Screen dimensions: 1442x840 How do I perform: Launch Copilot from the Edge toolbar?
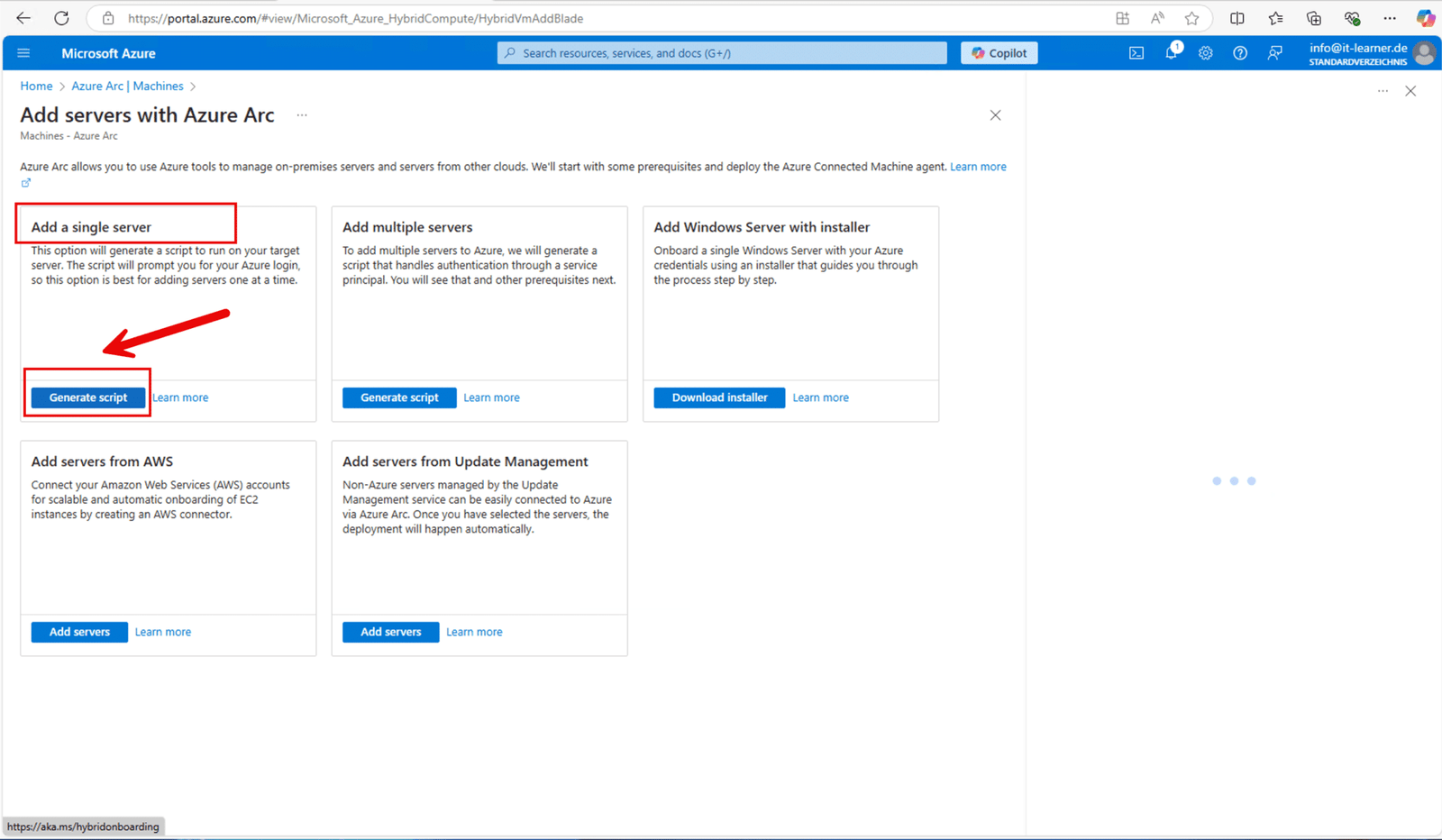(1426, 18)
